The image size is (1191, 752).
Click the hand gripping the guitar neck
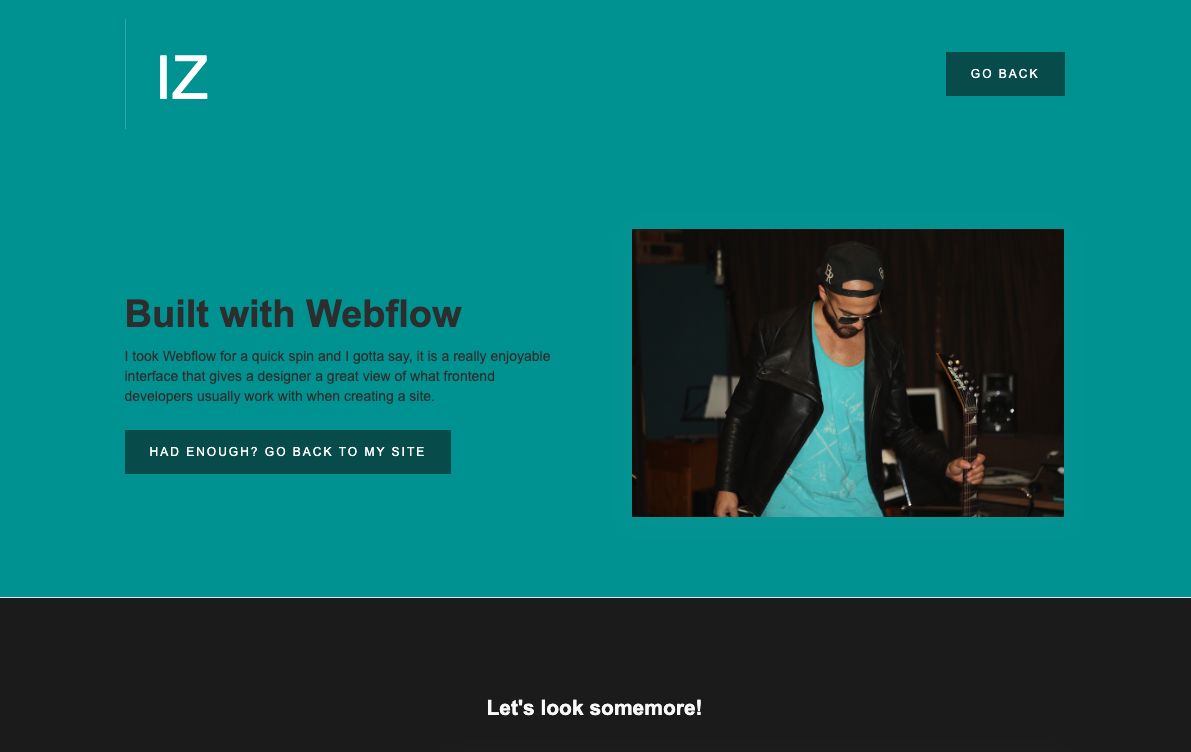[x=966, y=468]
